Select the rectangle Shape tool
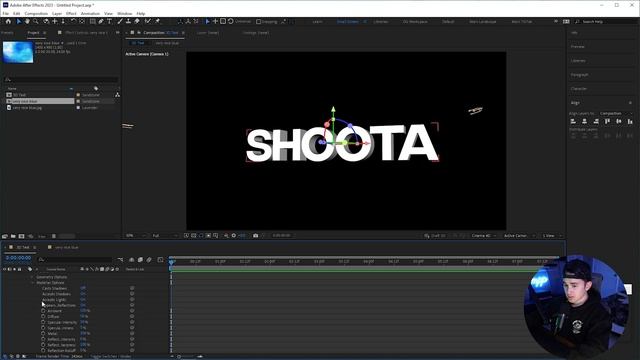 (x=93, y=21)
